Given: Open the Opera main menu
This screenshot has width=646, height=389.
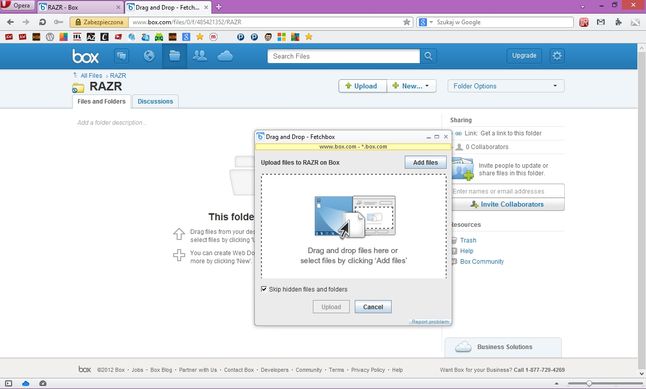Looking at the screenshot, I should [17, 6].
